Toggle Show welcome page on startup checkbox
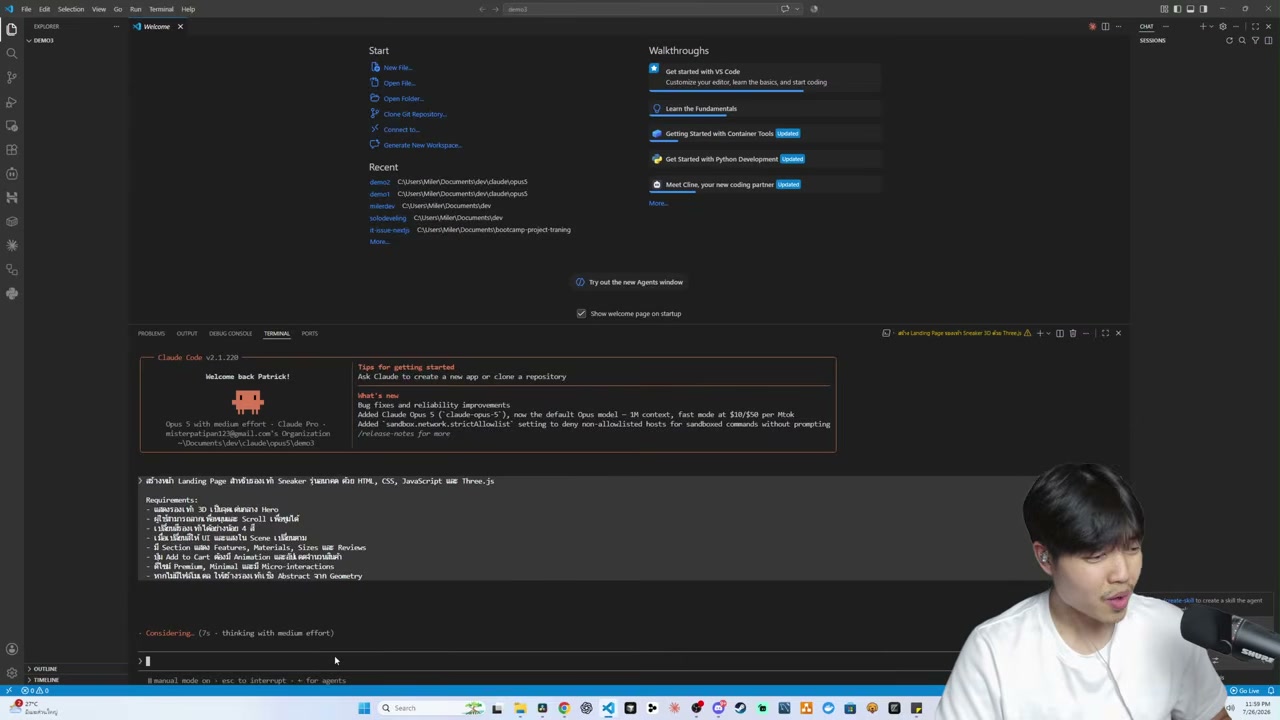The width and height of the screenshot is (1280, 720). point(581,313)
